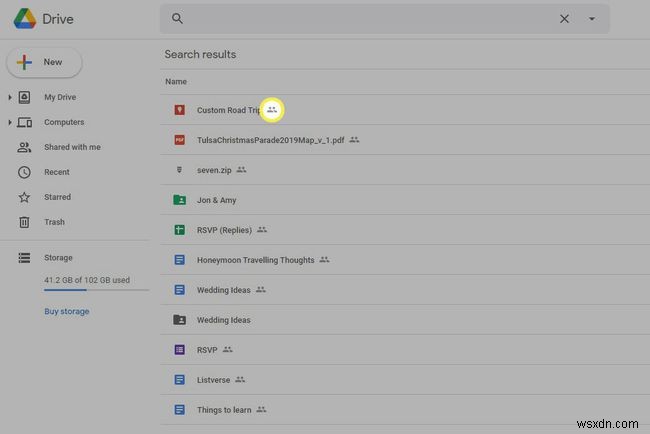Expand the Computers tree arrow

10,122
